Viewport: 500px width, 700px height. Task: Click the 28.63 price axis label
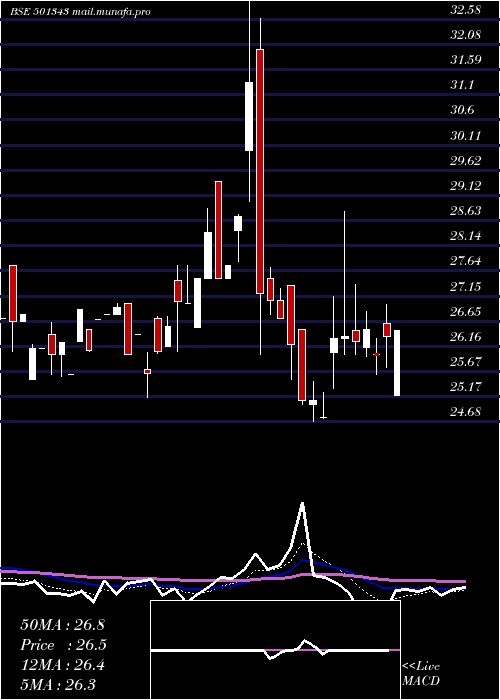[466, 210]
